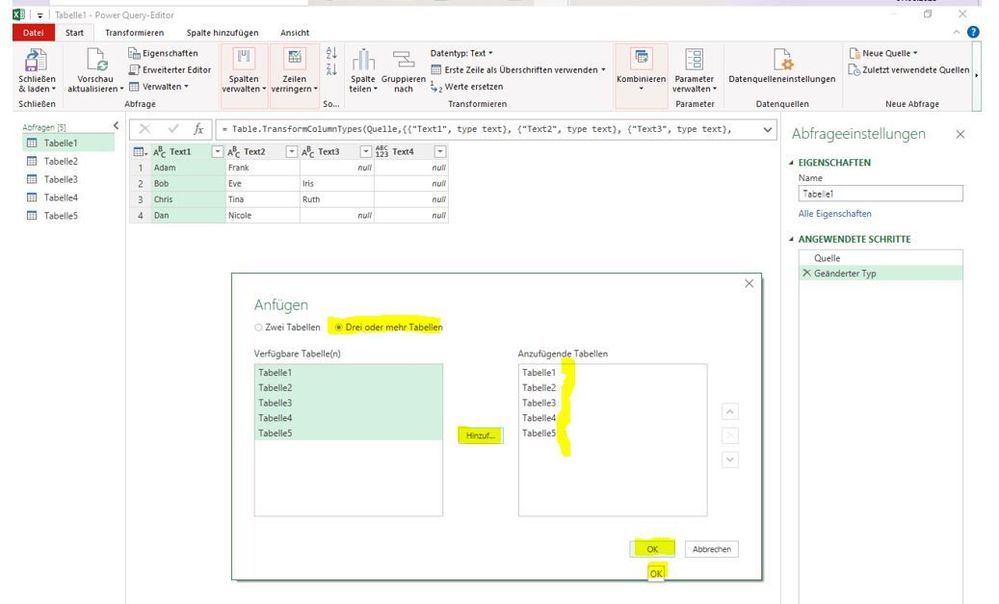Sort ascending with the A-Z icon
The height and width of the screenshot is (604, 999).
pyautogui.click(x=331, y=53)
